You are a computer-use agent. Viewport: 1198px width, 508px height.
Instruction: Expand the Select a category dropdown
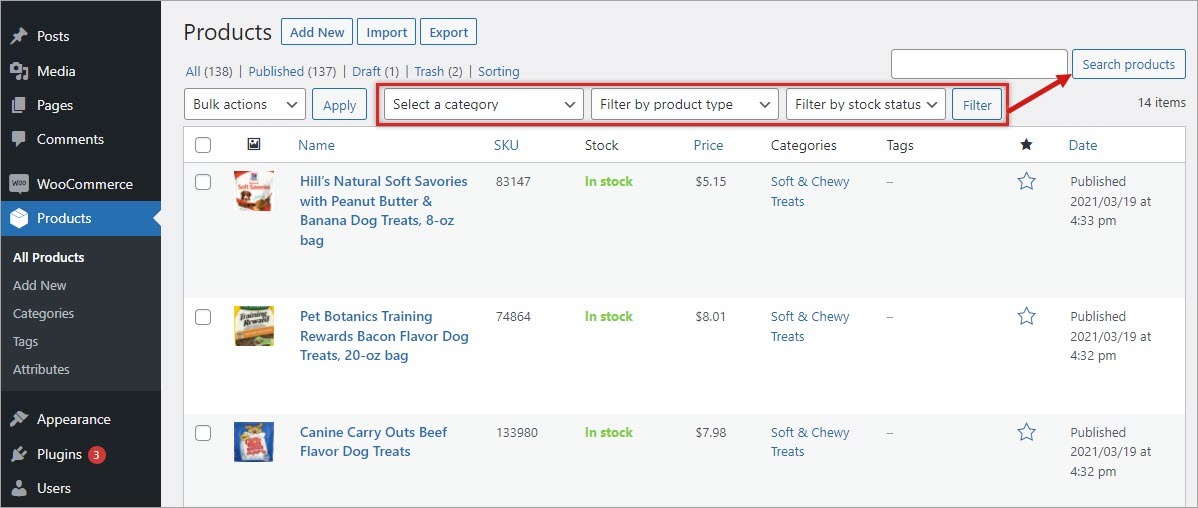[484, 104]
